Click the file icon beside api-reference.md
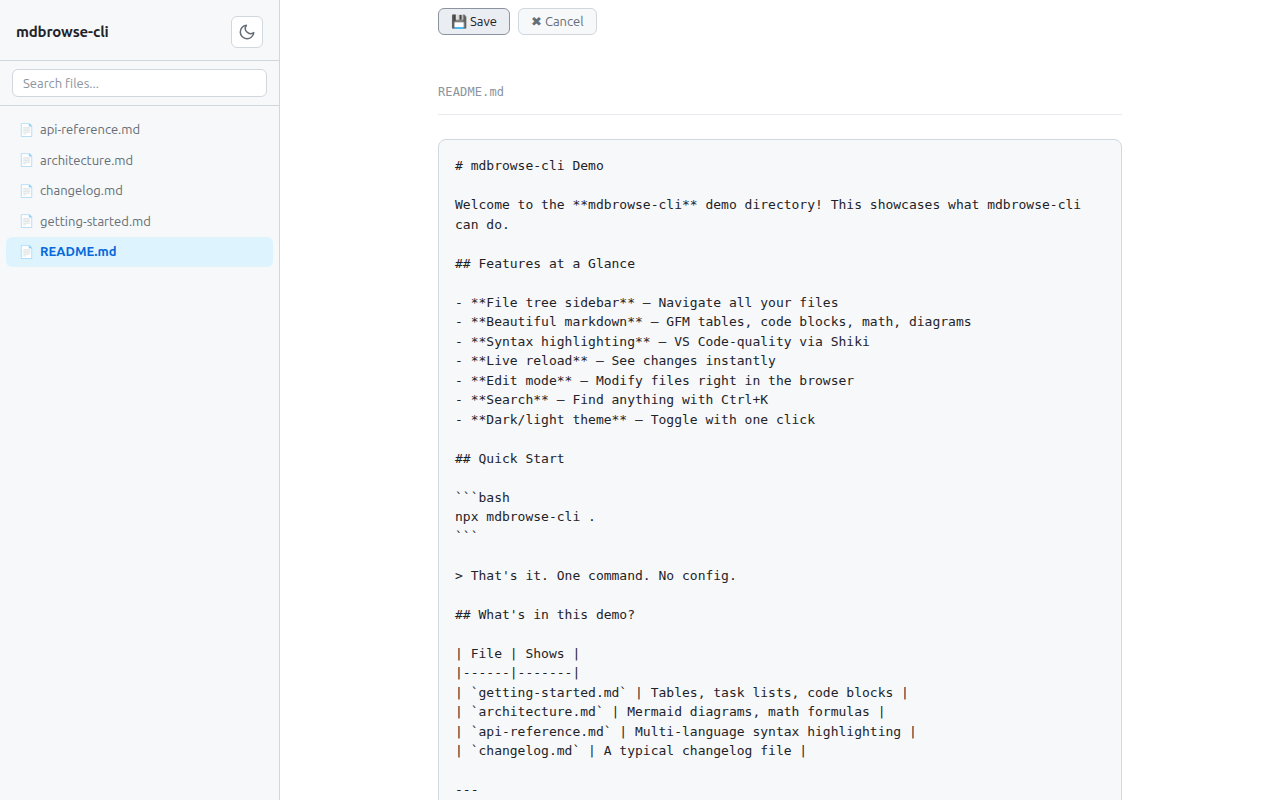 (x=27, y=130)
